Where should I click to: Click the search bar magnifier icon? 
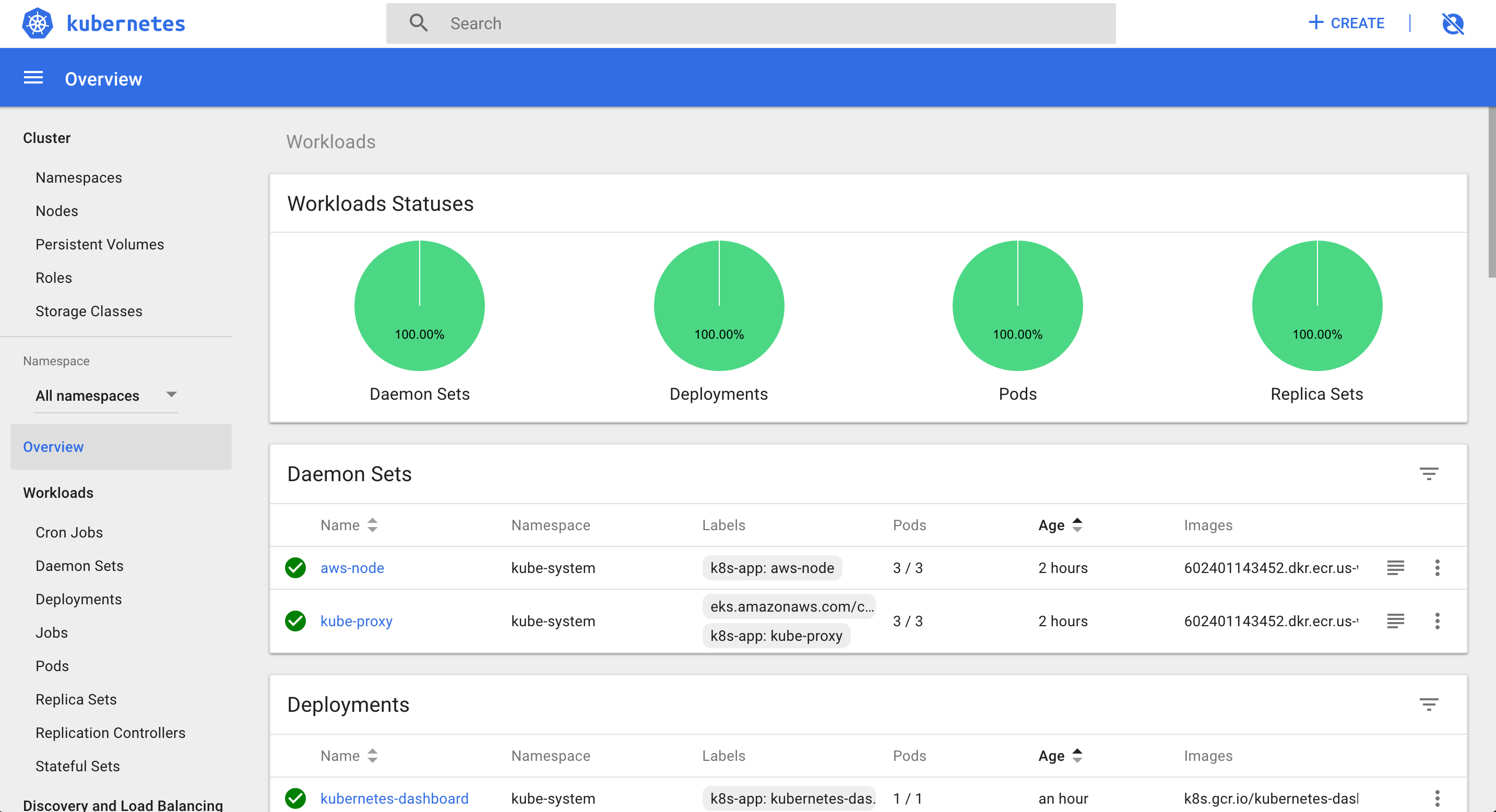(x=417, y=23)
